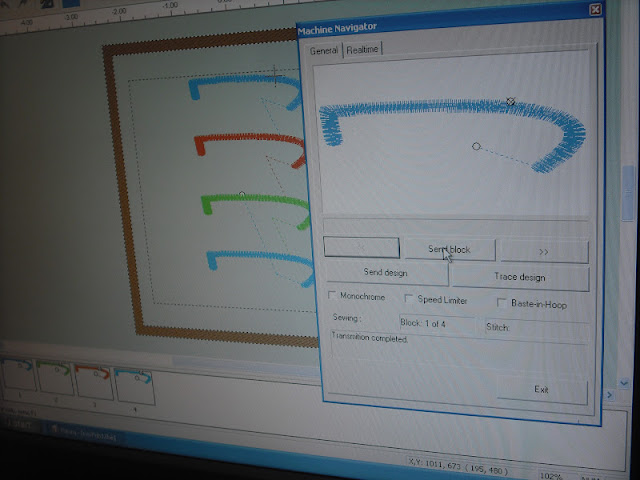Viewport: 640px width, 480px height.
Task: Advance to next block with >> button
Action: [x=544, y=252]
